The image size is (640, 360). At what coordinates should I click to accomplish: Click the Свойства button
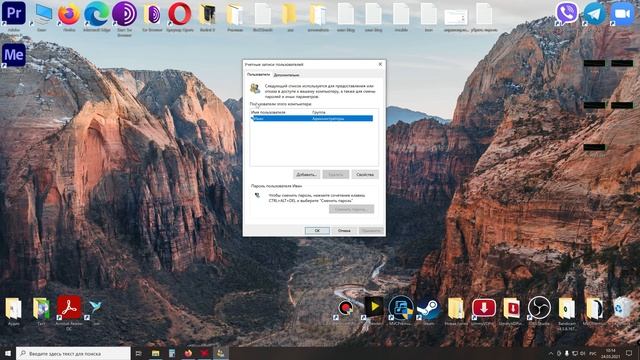click(365, 175)
